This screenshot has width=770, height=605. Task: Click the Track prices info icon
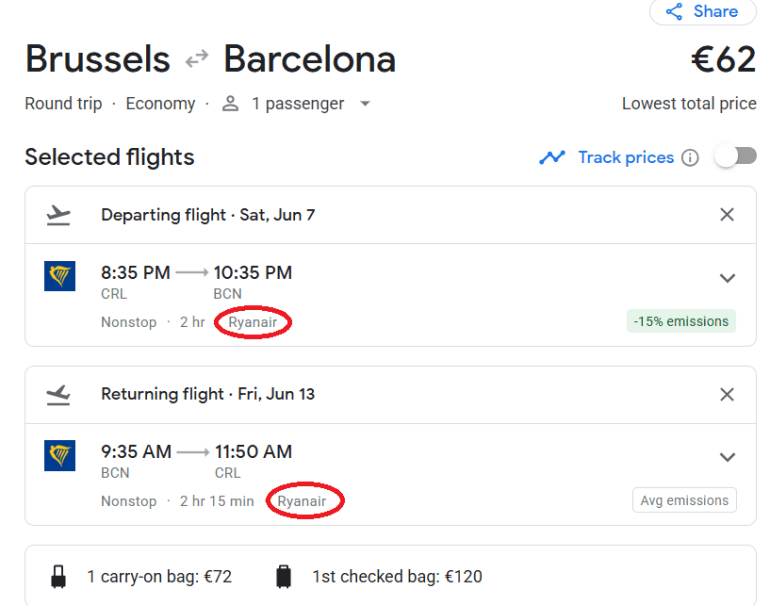[690, 158]
